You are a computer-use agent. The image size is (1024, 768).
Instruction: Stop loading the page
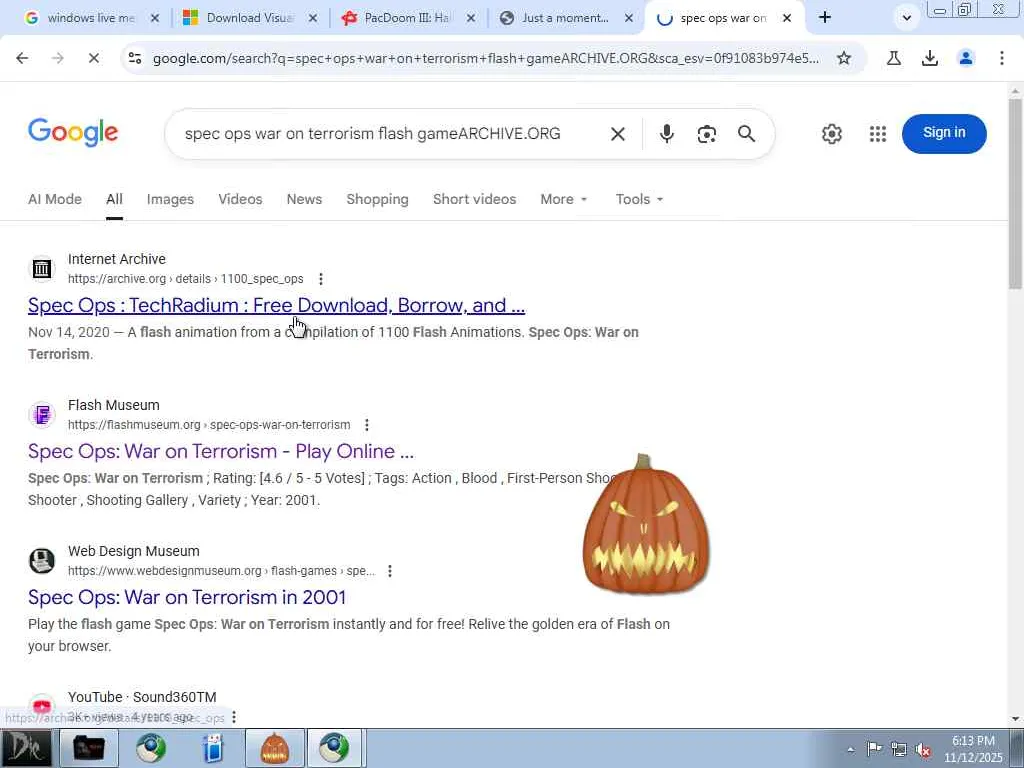point(93,58)
